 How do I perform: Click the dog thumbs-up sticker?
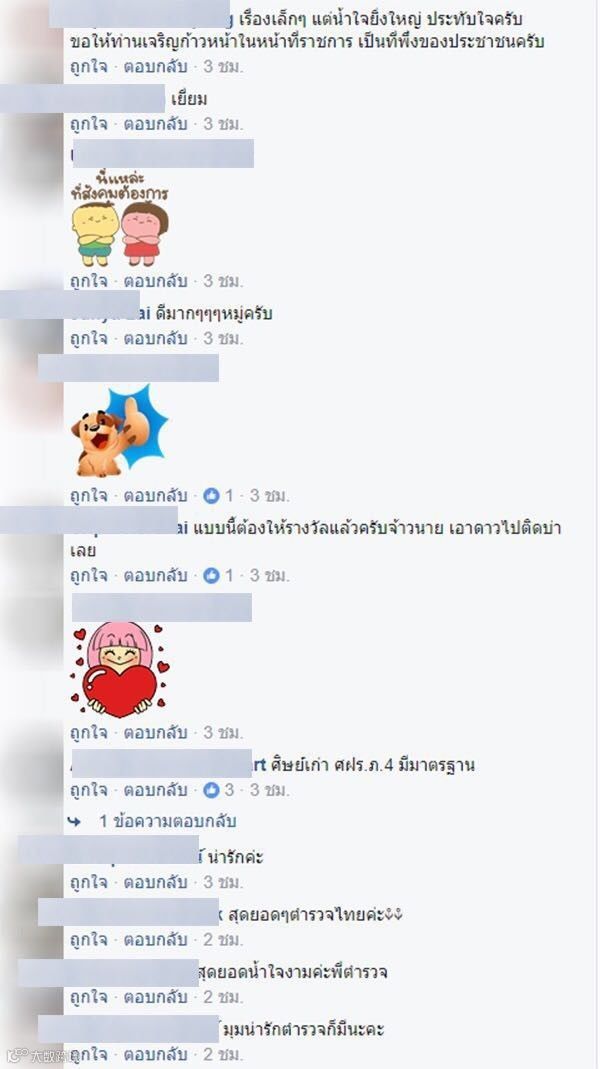[119, 431]
